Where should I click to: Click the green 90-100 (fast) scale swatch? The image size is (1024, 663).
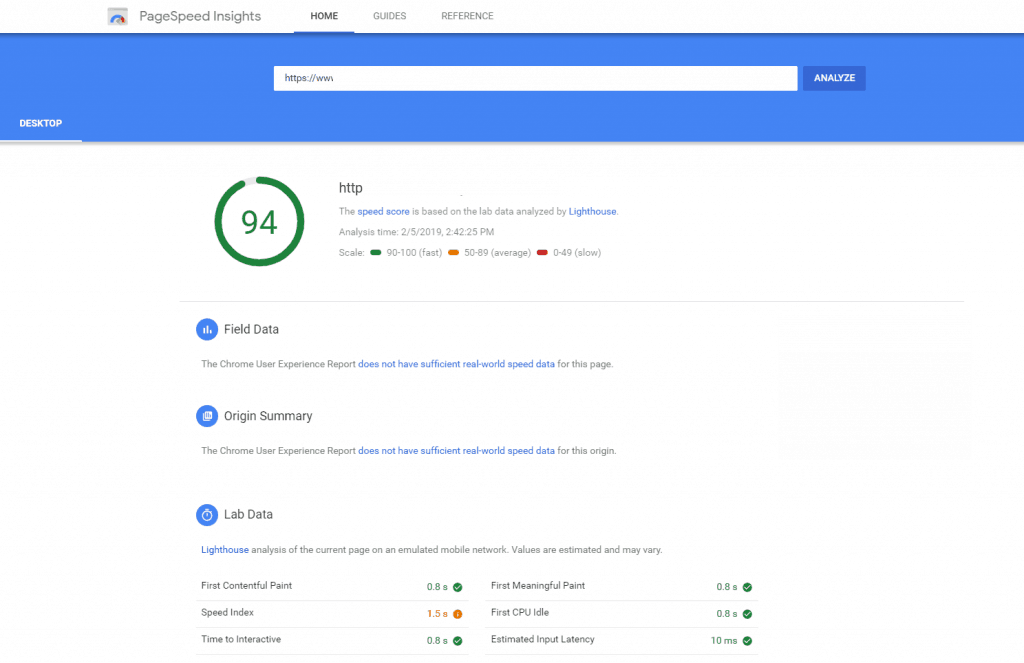[x=376, y=253]
